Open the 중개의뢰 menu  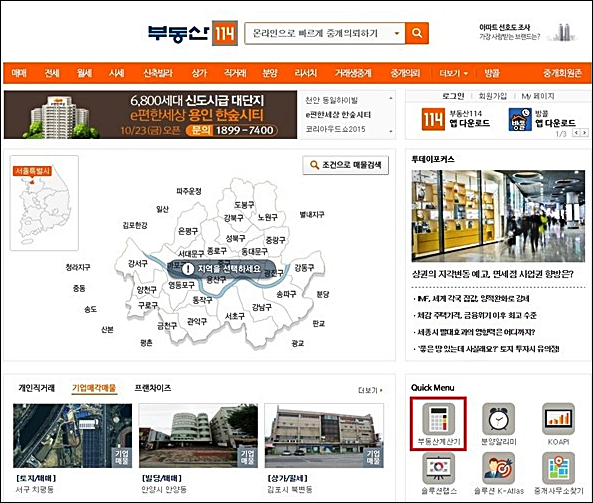(x=405, y=73)
